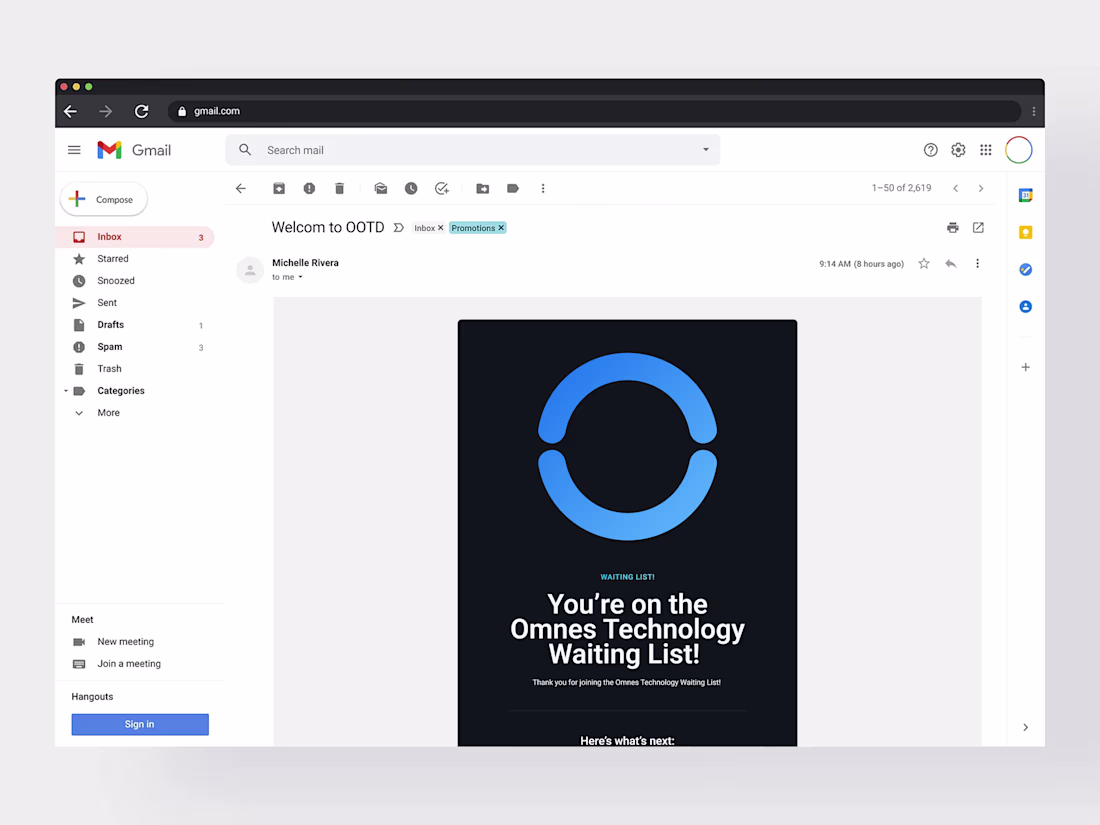Compose a new email
The height and width of the screenshot is (825, 1100).
click(x=104, y=200)
